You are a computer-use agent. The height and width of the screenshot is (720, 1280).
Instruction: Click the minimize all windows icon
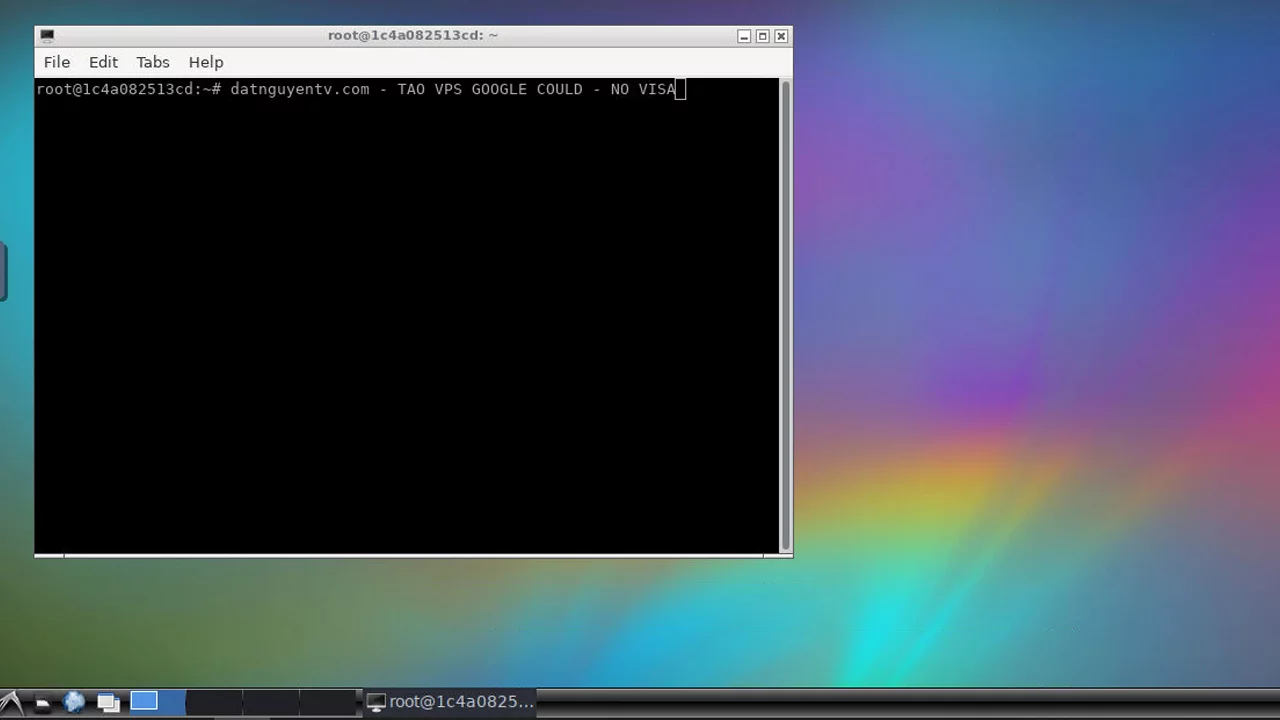point(108,703)
